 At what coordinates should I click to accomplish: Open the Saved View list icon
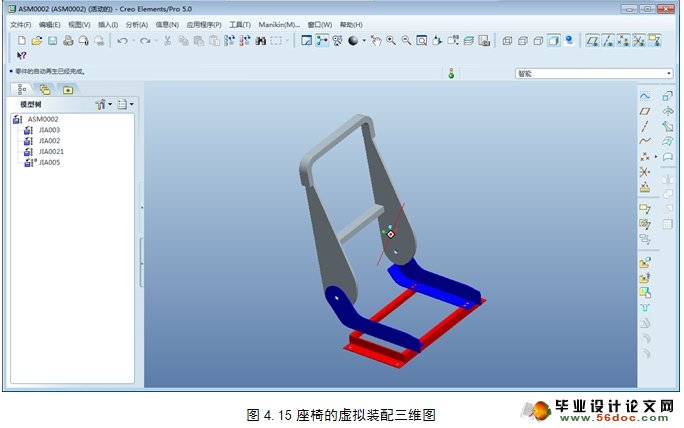453,41
